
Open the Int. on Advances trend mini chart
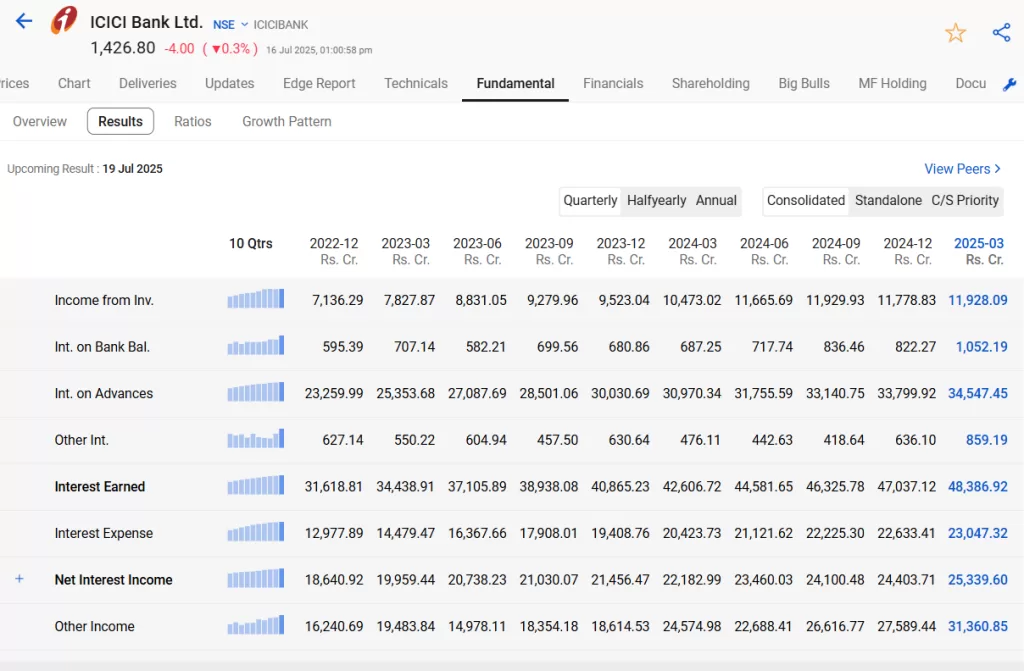(x=256, y=392)
